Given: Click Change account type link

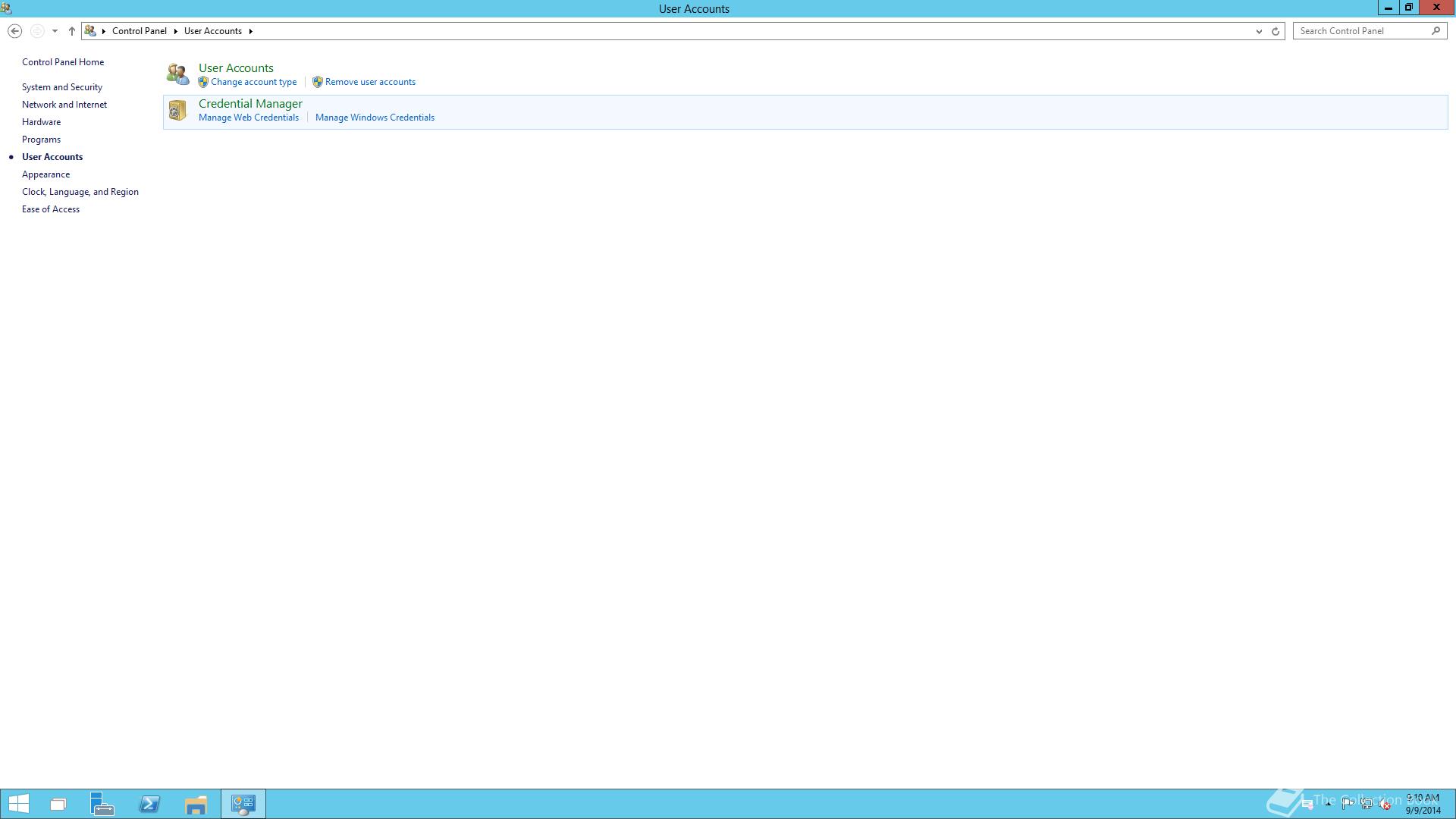Looking at the screenshot, I should tap(254, 82).
